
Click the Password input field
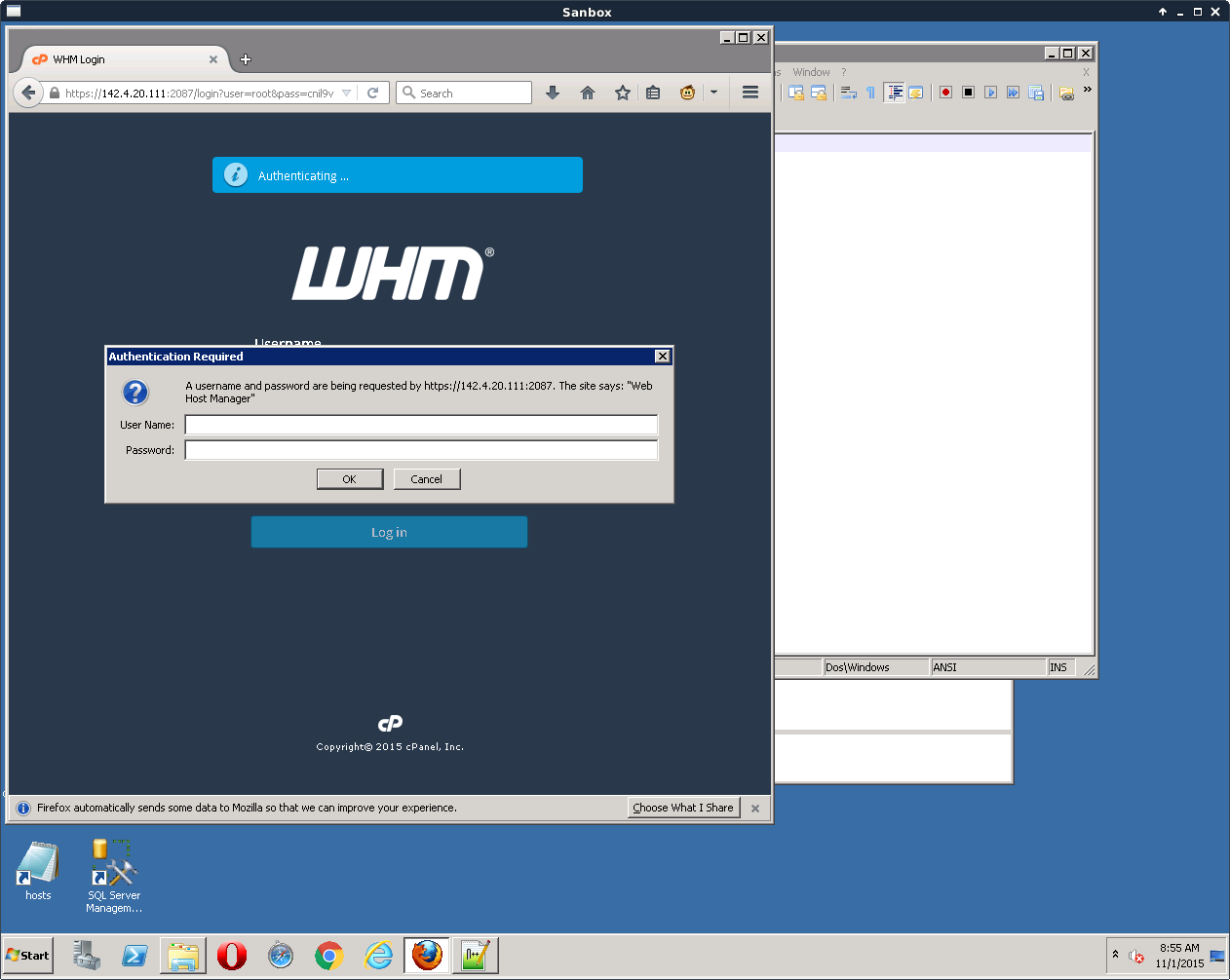[421, 450]
